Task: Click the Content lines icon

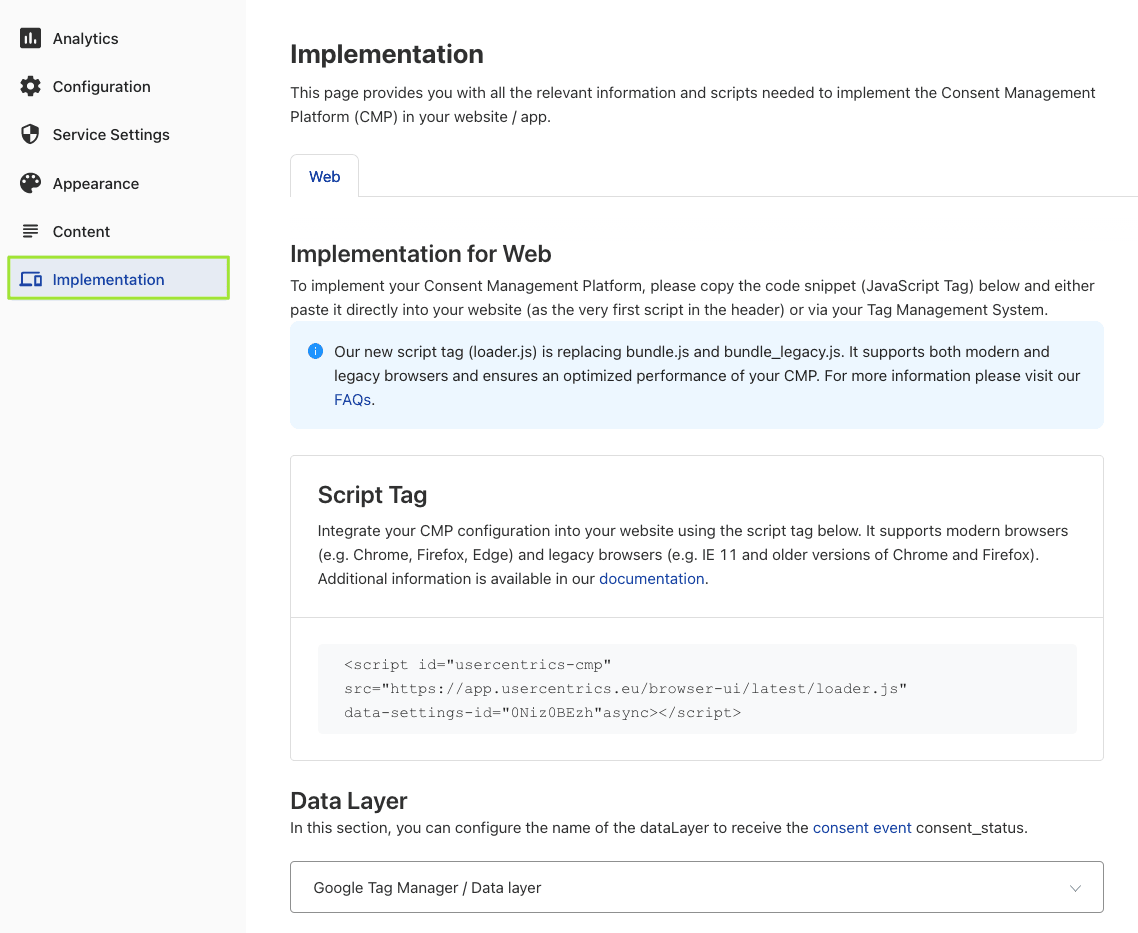Action: tap(30, 232)
